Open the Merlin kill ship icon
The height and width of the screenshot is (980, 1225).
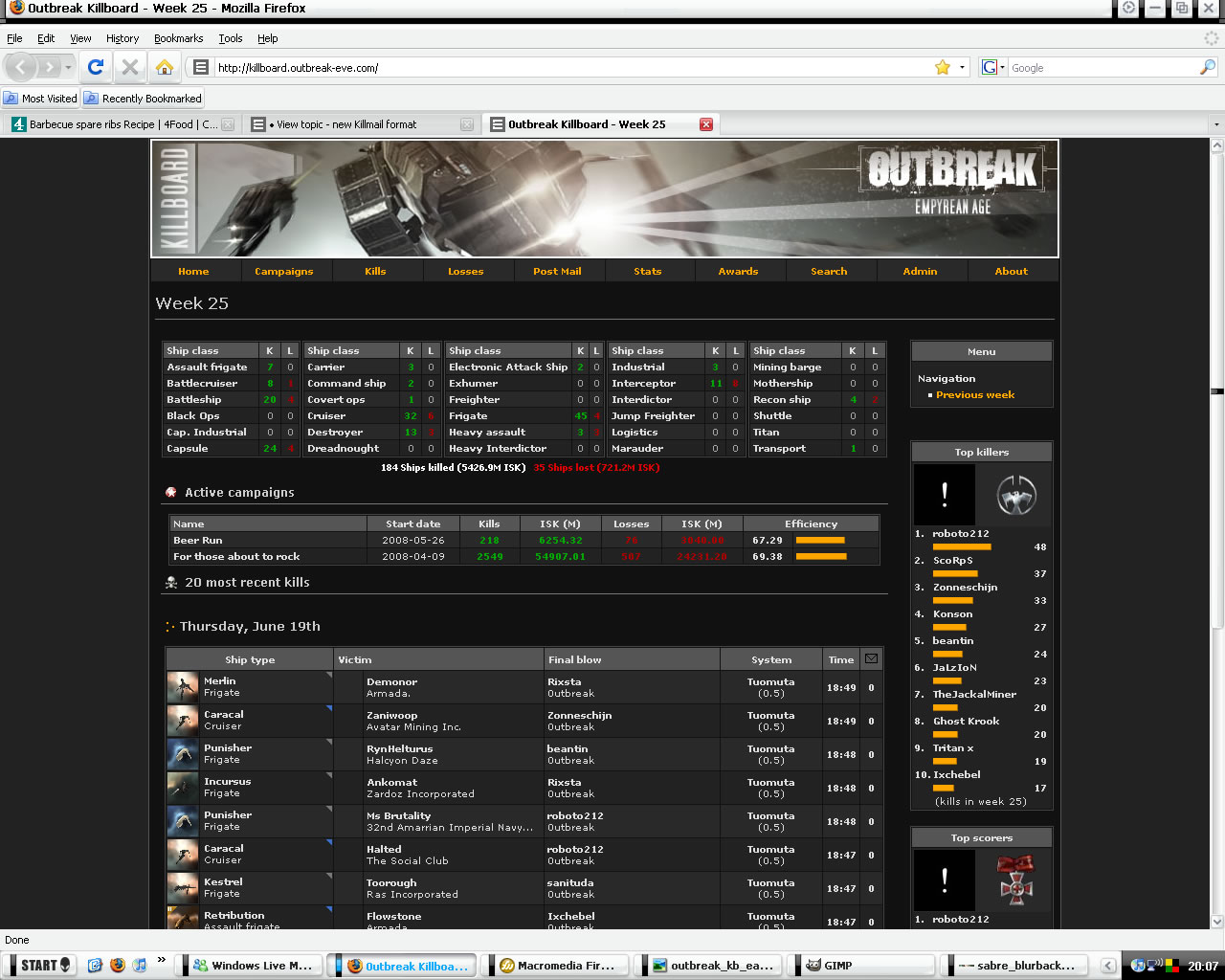coord(183,687)
